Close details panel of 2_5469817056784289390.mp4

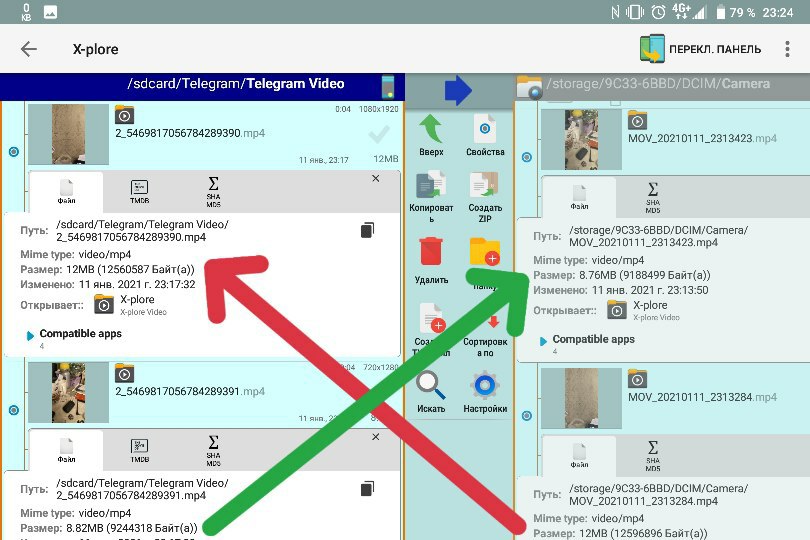[376, 178]
